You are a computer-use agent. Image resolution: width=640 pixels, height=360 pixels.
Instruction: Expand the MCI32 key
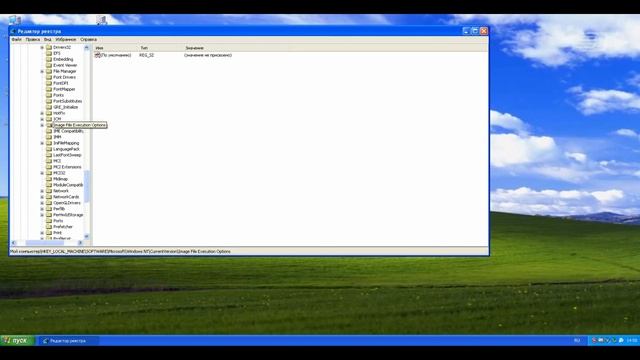point(42,173)
